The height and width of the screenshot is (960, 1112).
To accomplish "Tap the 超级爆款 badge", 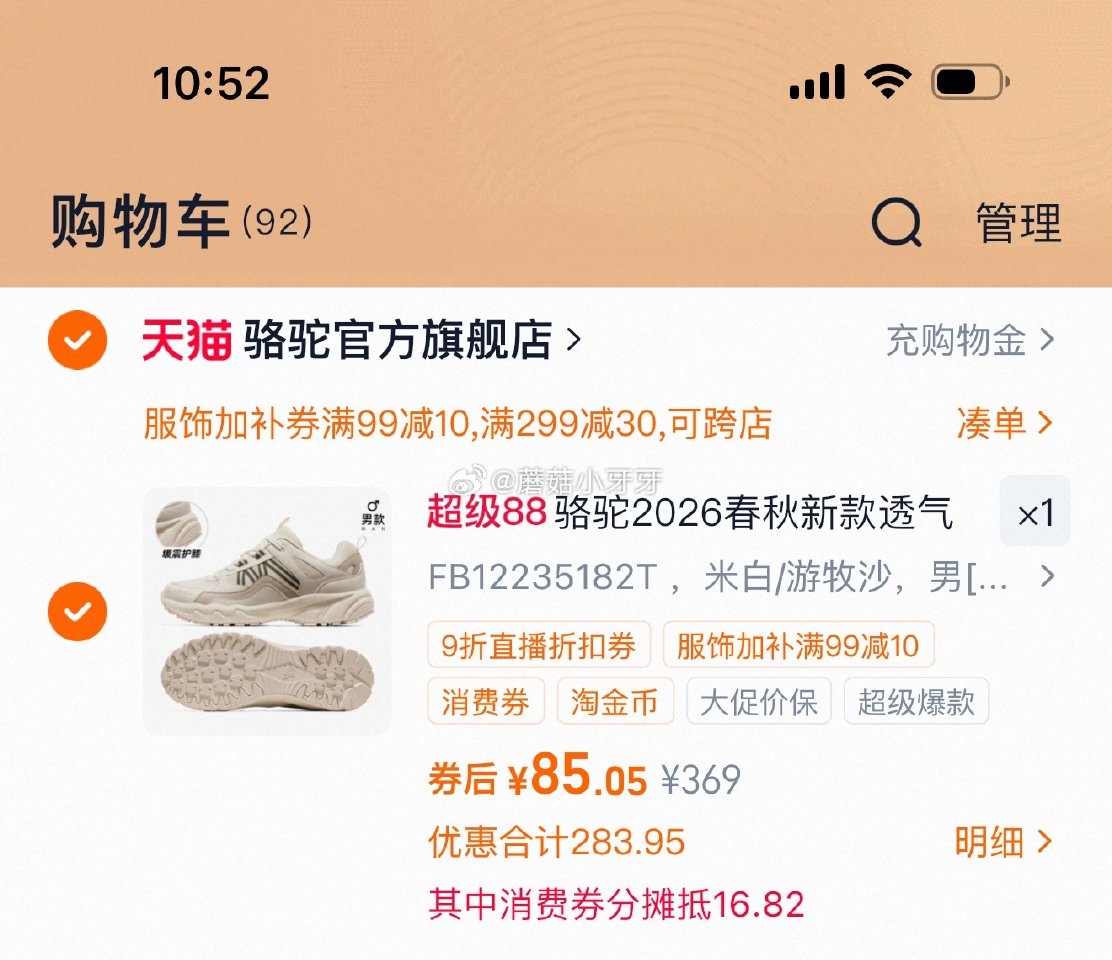I will 916,701.
